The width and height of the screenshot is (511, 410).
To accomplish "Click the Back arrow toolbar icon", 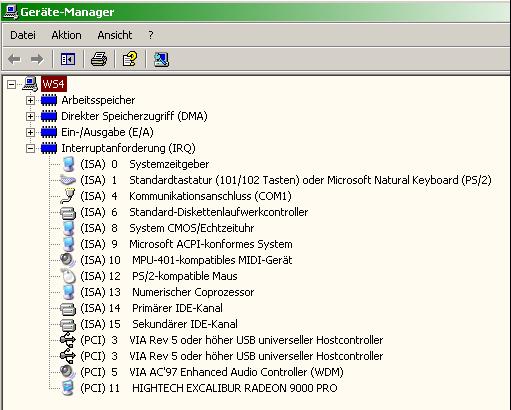I will pyautogui.click(x=14, y=60).
